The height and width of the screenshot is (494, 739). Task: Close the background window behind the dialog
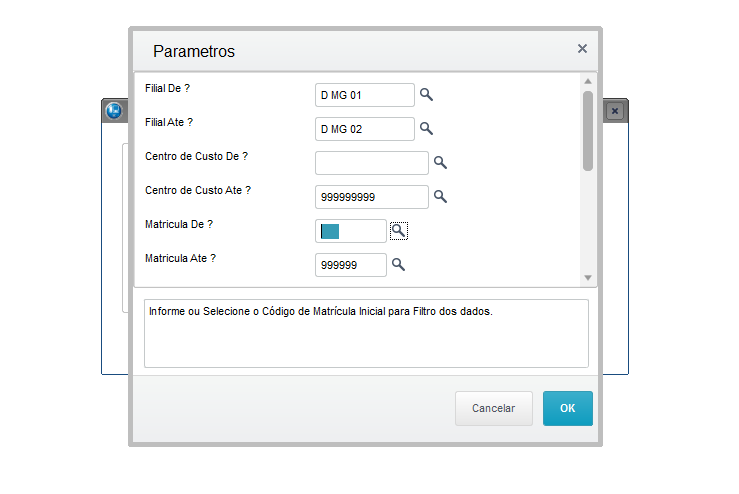pos(615,111)
